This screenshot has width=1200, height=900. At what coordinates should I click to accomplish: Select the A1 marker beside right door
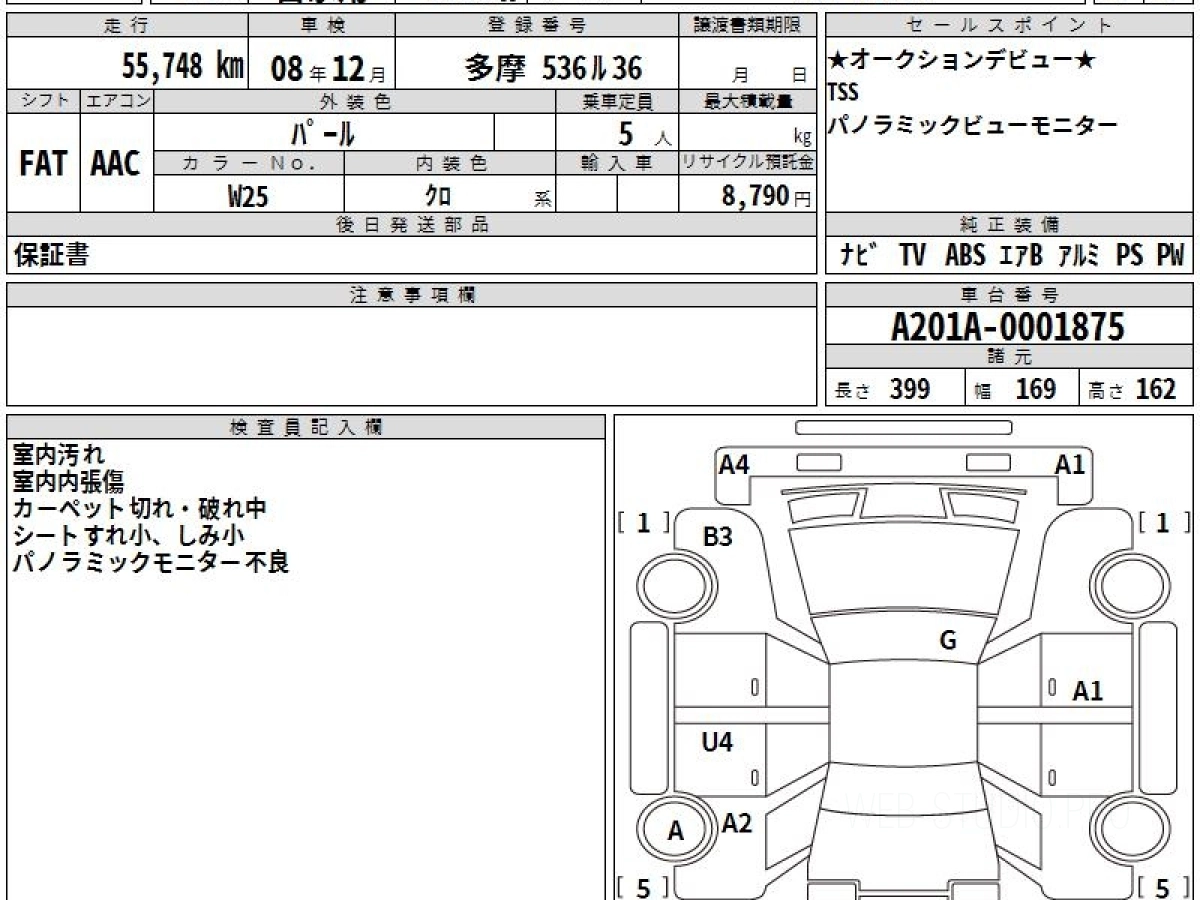pos(1087,690)
